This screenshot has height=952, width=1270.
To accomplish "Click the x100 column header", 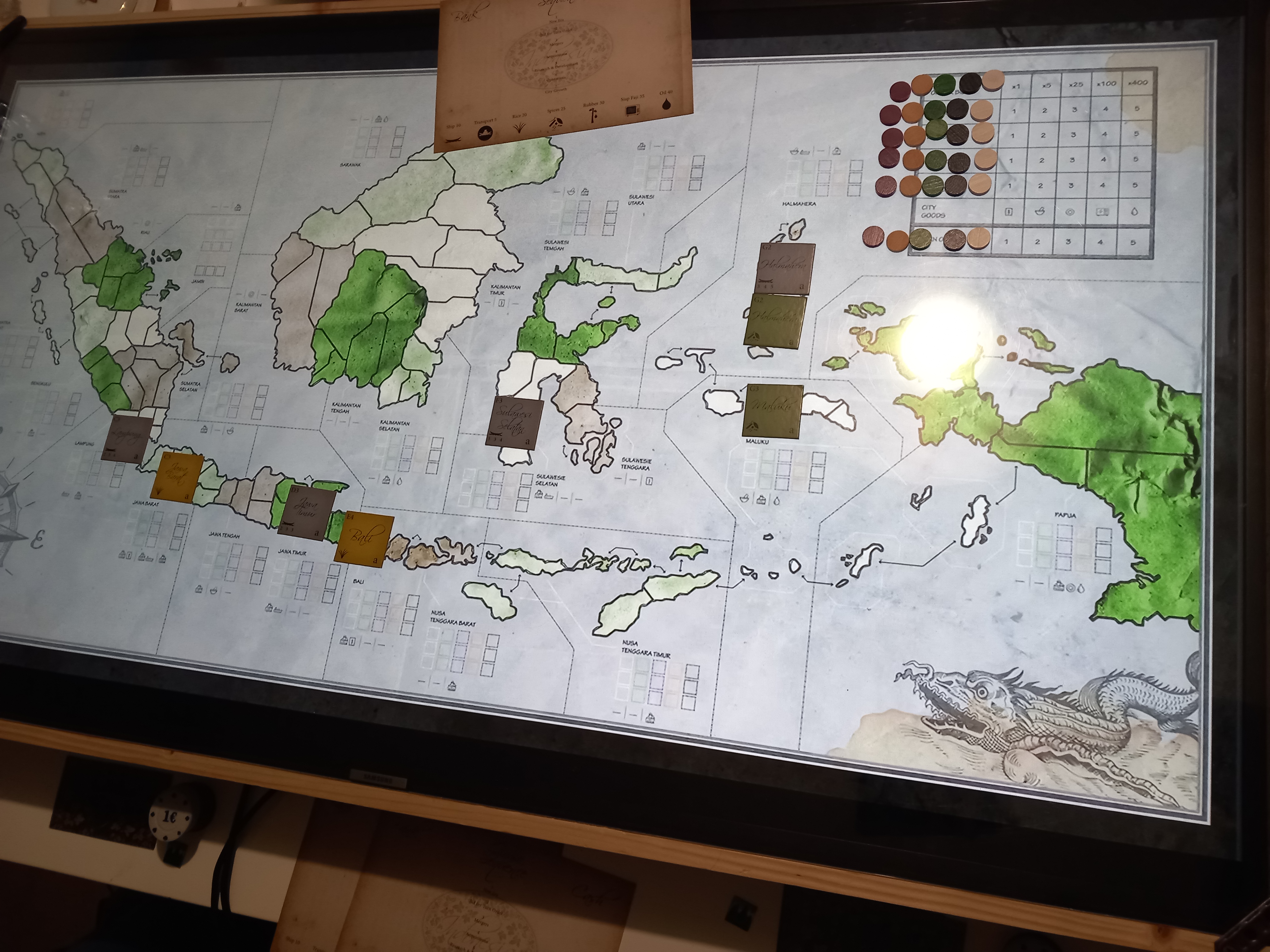I will pos(1107,84).
